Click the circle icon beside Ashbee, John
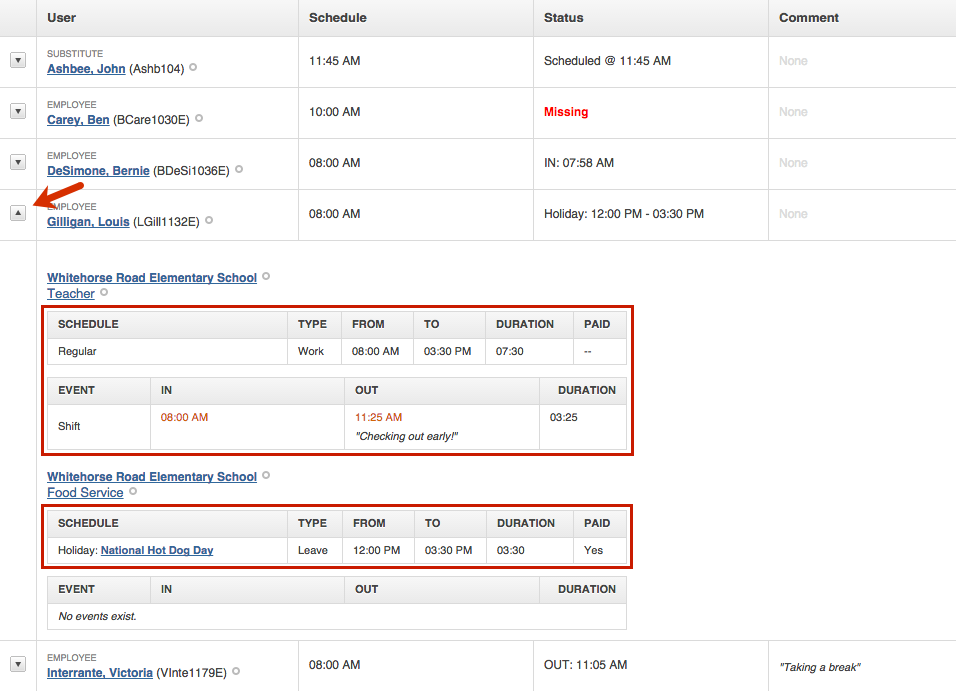Screen dimensions: 956x691 click(193, 68)
